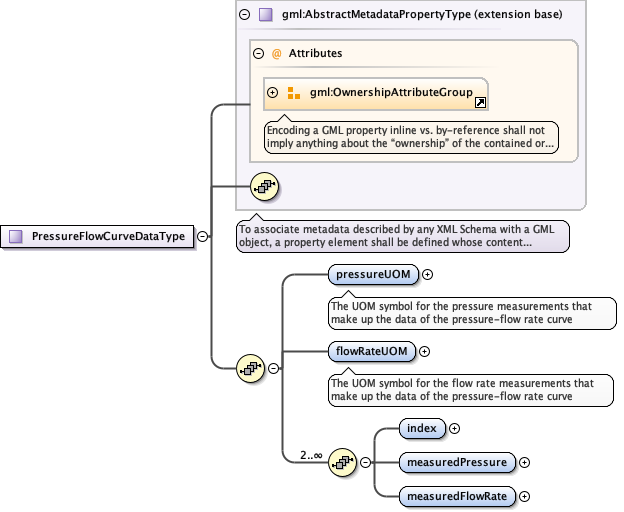Collapse the PressureFlowCurveDataType node
The height and width of the screenshot is (512, 624).
click(x=203, y=237)
